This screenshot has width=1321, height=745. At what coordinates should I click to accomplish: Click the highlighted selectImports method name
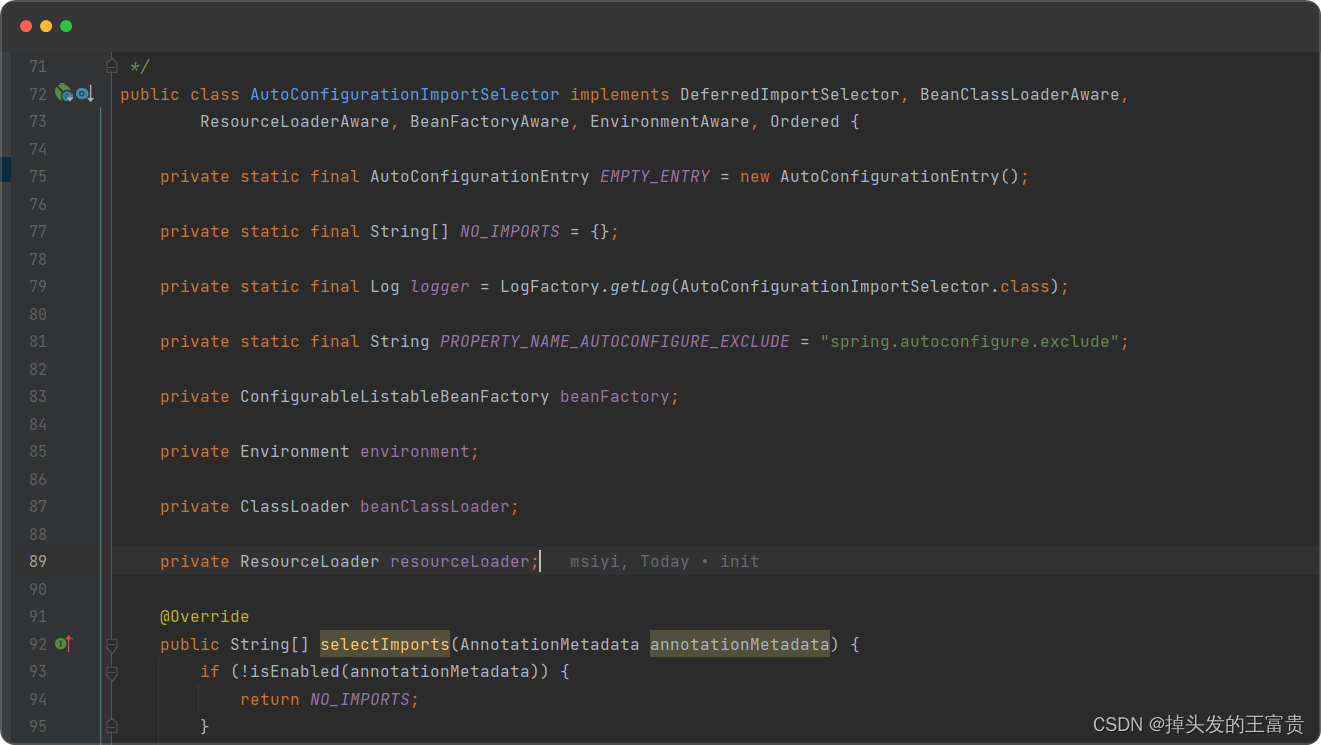[385, 644]
